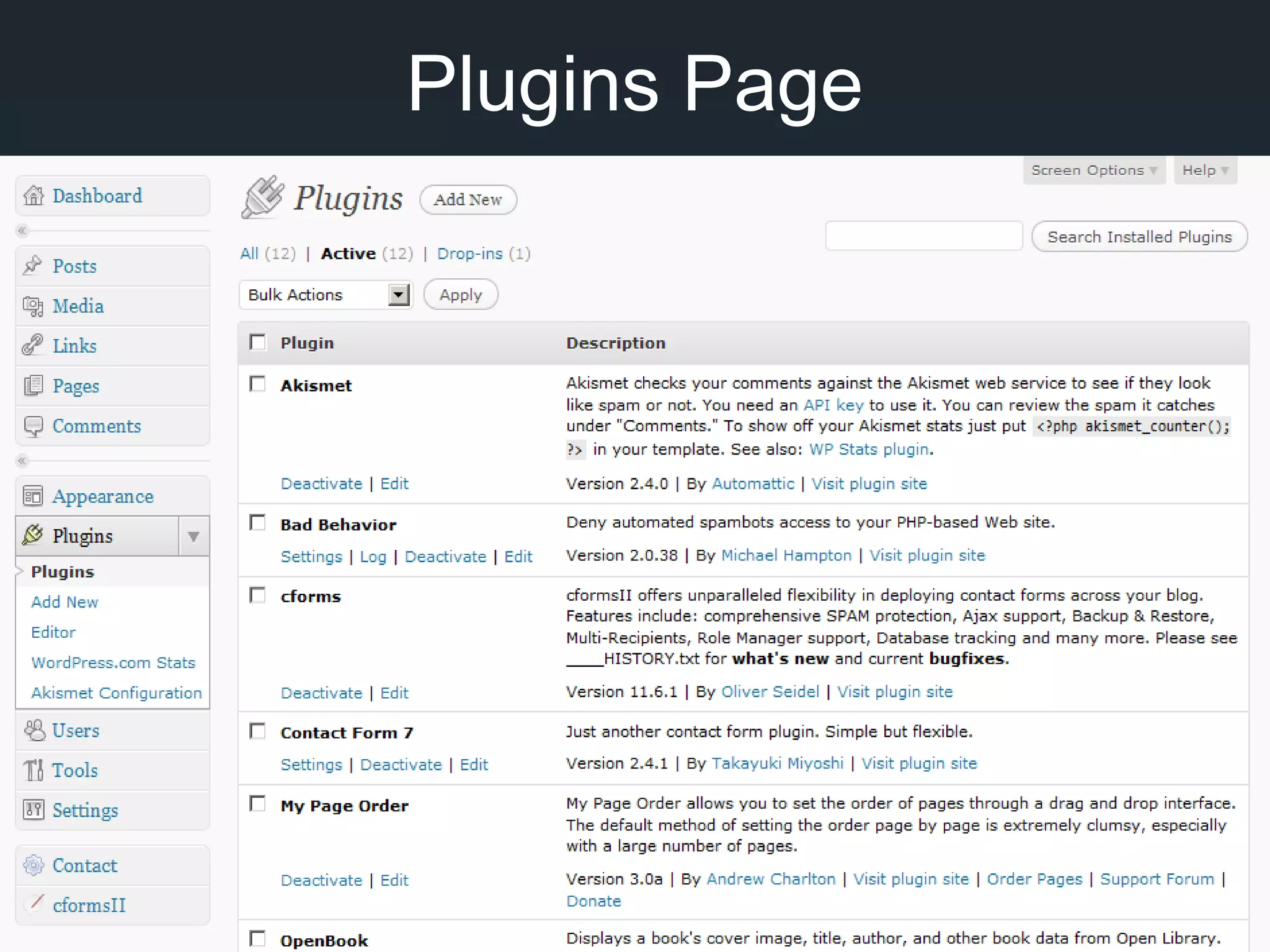Collapse the Plugins sidebar menu arrow
The height and width of the screenshot is (952, 1270).
click(x=193, y=536)
